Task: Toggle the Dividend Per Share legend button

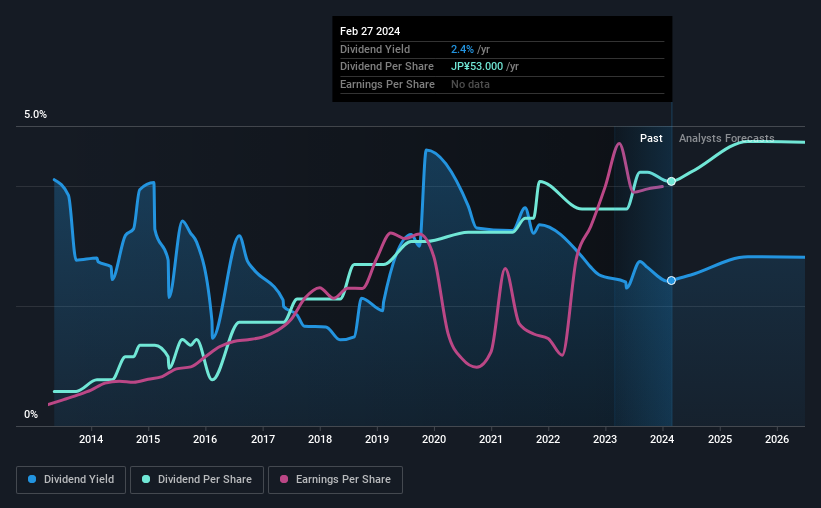Action: 197,480
